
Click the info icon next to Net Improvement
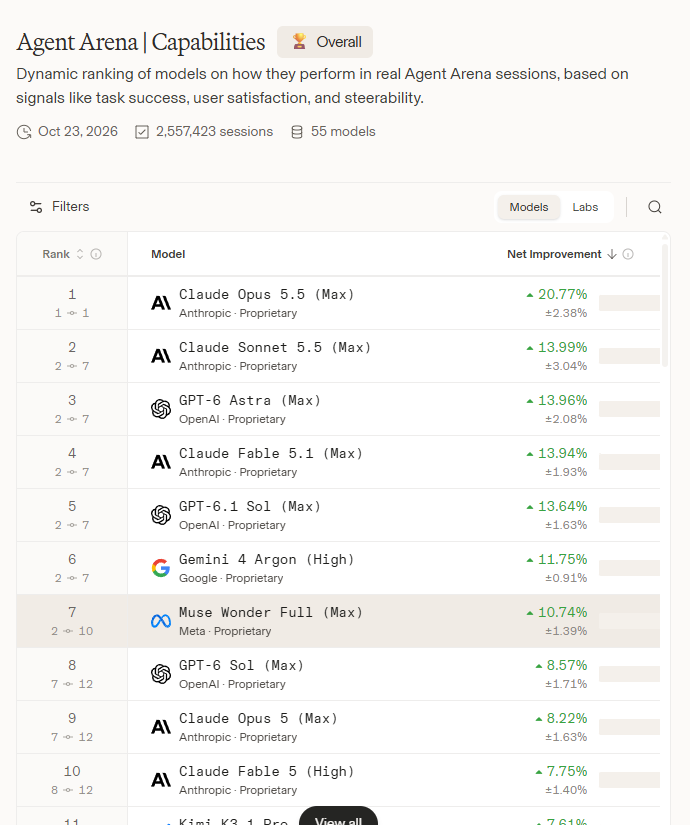coord(628,254)
